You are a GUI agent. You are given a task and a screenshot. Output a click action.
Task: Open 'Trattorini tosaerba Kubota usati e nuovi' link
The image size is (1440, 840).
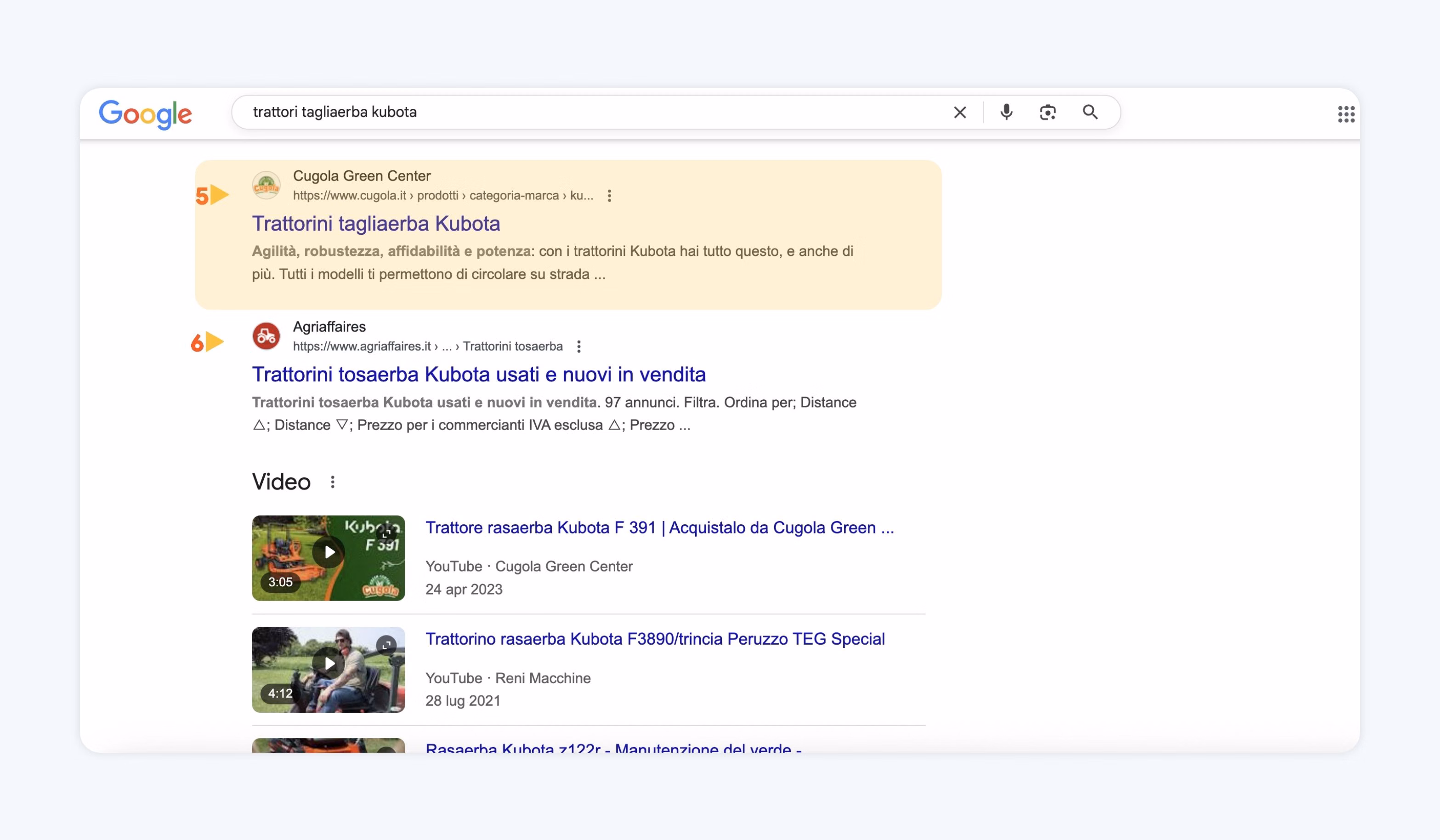(x=479, y=375)
